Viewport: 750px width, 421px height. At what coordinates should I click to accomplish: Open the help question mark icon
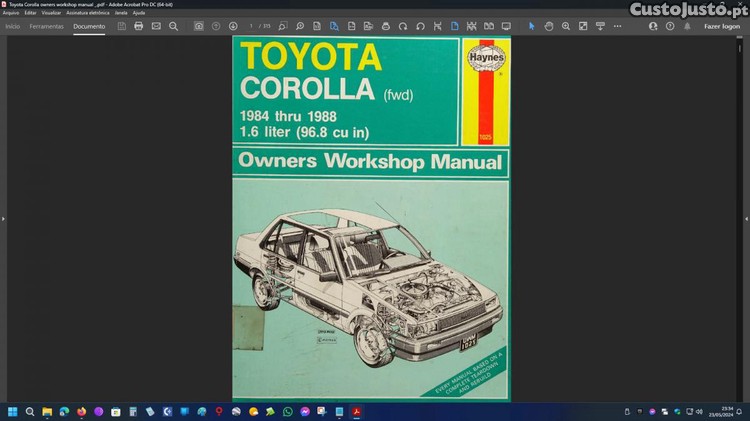click(x=670, y=26)
